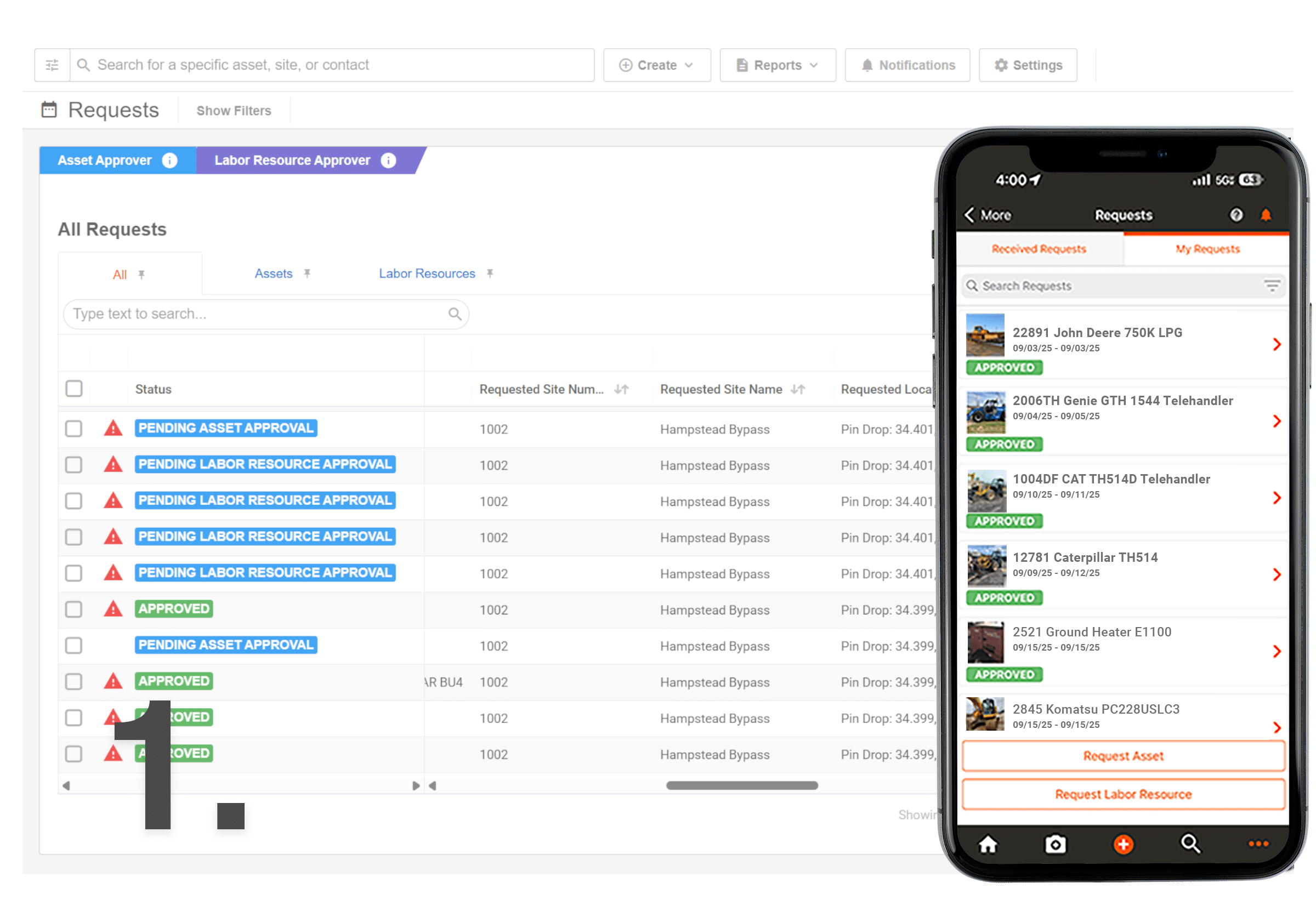
Task: Click the warning triangle on first pending request
Action: pos(113,429)
